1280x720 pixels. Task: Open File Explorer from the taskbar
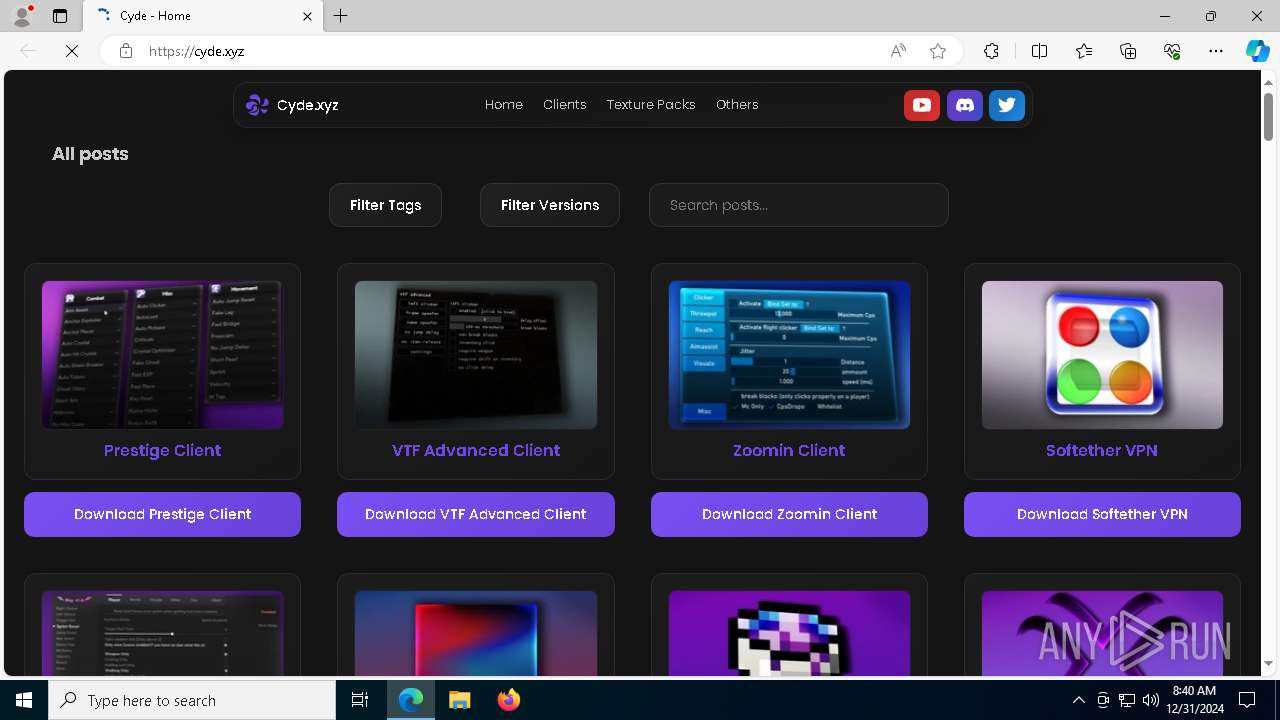pos(459,700)
